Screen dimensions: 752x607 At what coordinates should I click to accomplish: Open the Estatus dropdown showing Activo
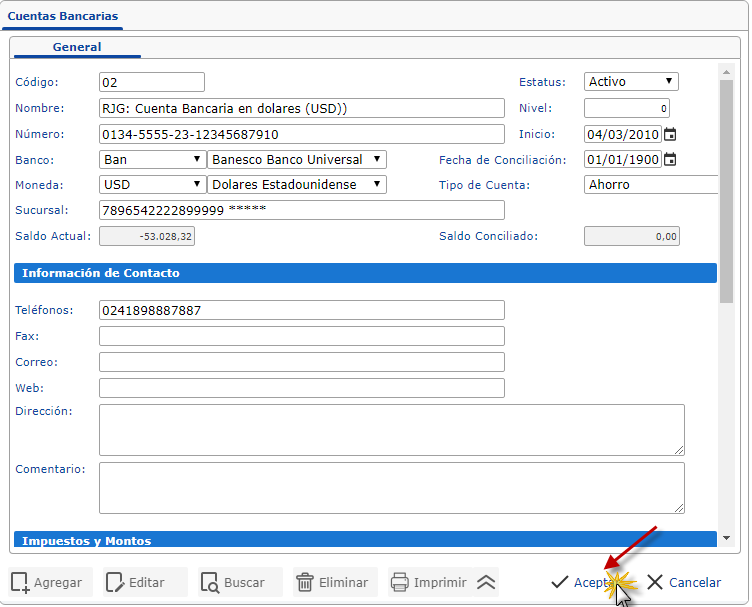pyautogui.click(x=631, y=82)
